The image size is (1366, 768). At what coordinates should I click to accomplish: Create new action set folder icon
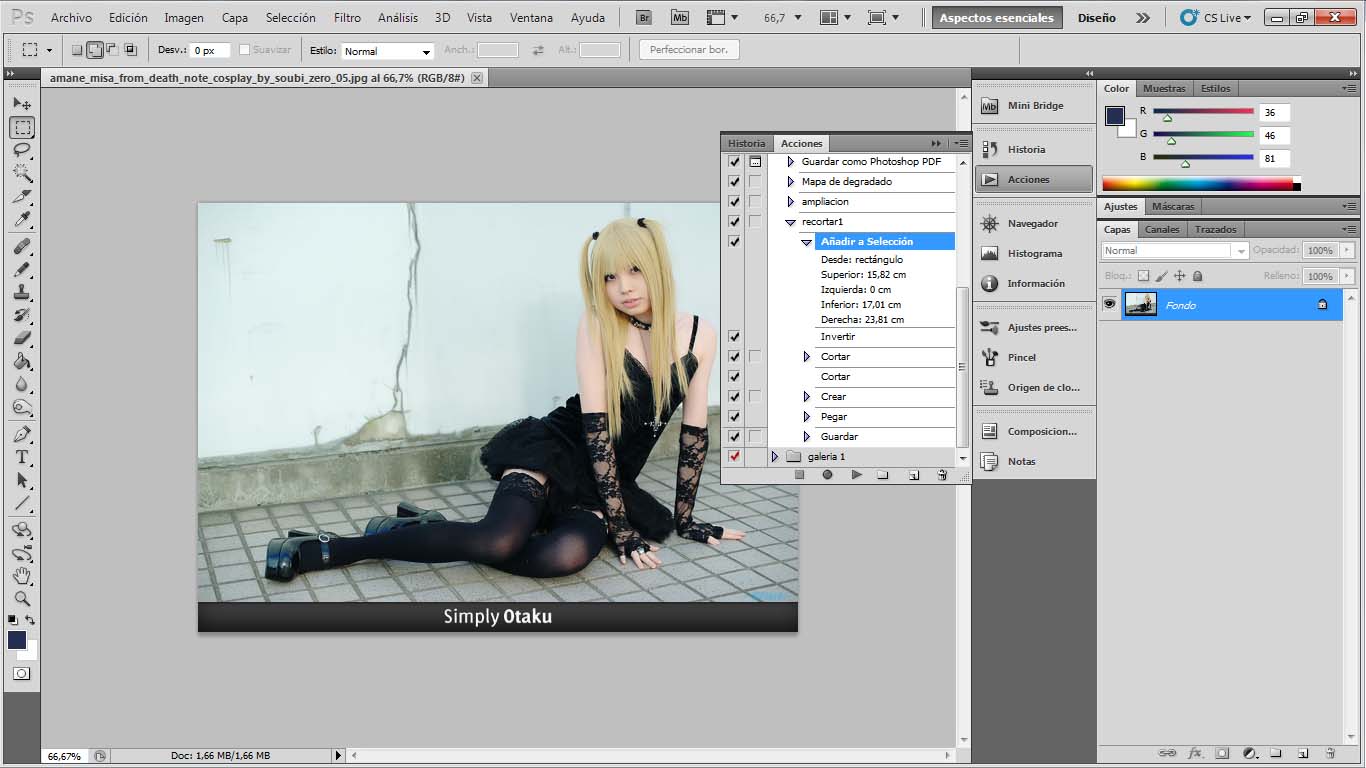pyautogui.click(x=883, y=475)
